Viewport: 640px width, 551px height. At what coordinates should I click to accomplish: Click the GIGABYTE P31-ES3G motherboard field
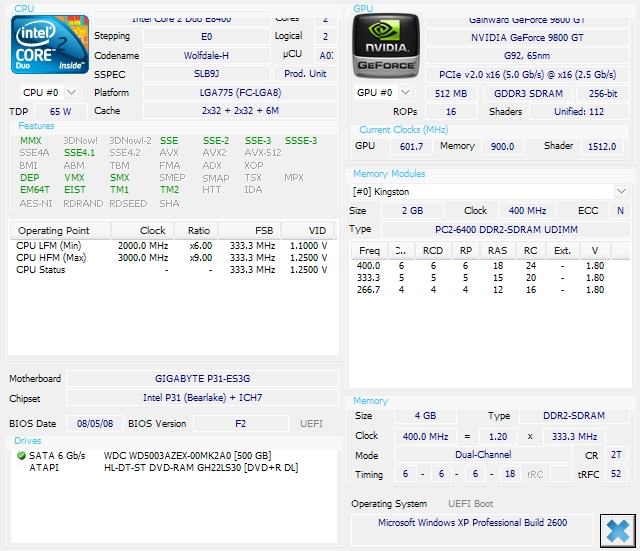pos(202,378)
